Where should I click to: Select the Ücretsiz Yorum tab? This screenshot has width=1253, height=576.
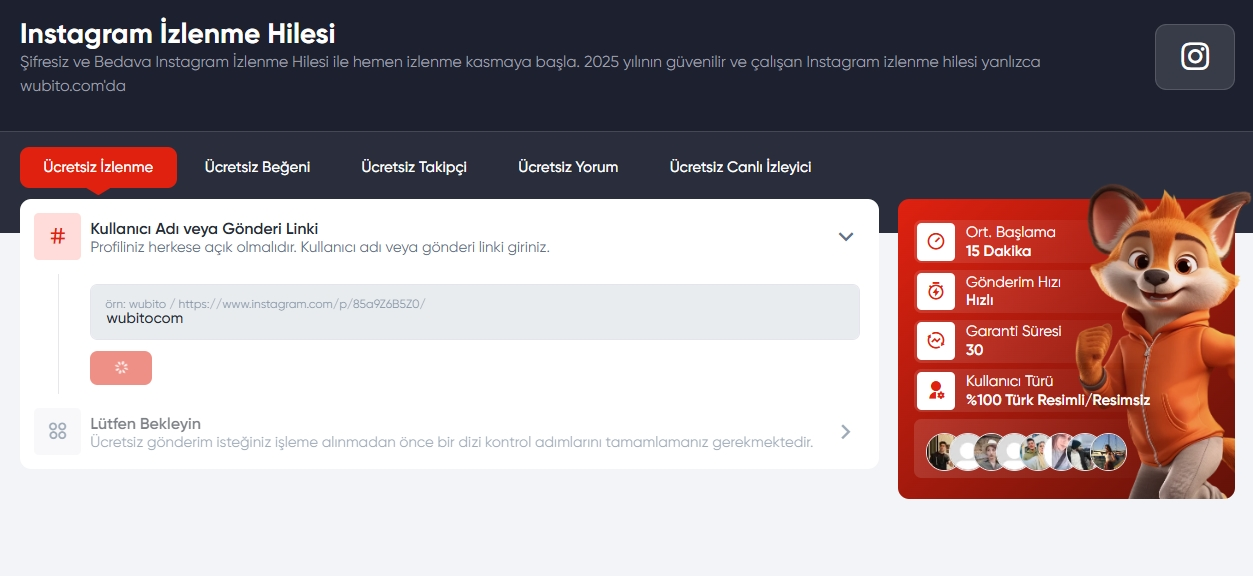[567, 167]
